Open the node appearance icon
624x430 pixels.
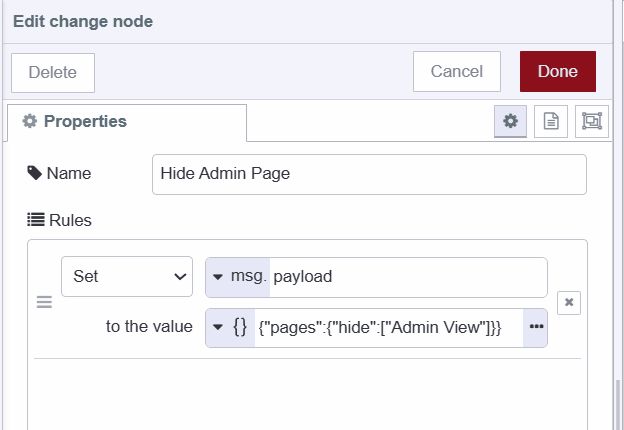tap(591, 121)
